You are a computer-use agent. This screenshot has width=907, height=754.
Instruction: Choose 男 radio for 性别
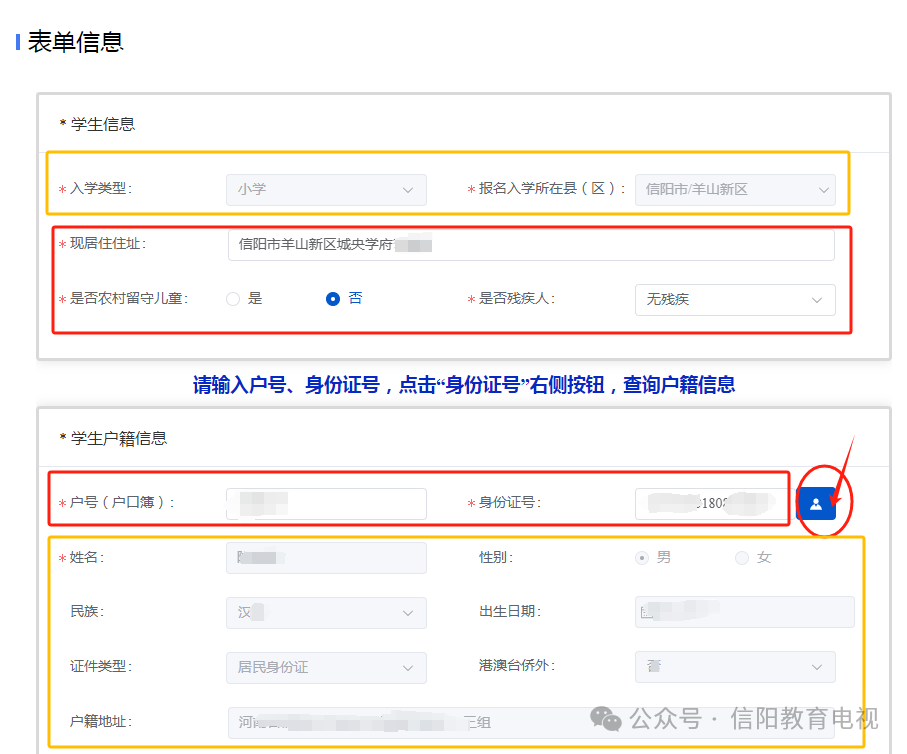point(641,558)
